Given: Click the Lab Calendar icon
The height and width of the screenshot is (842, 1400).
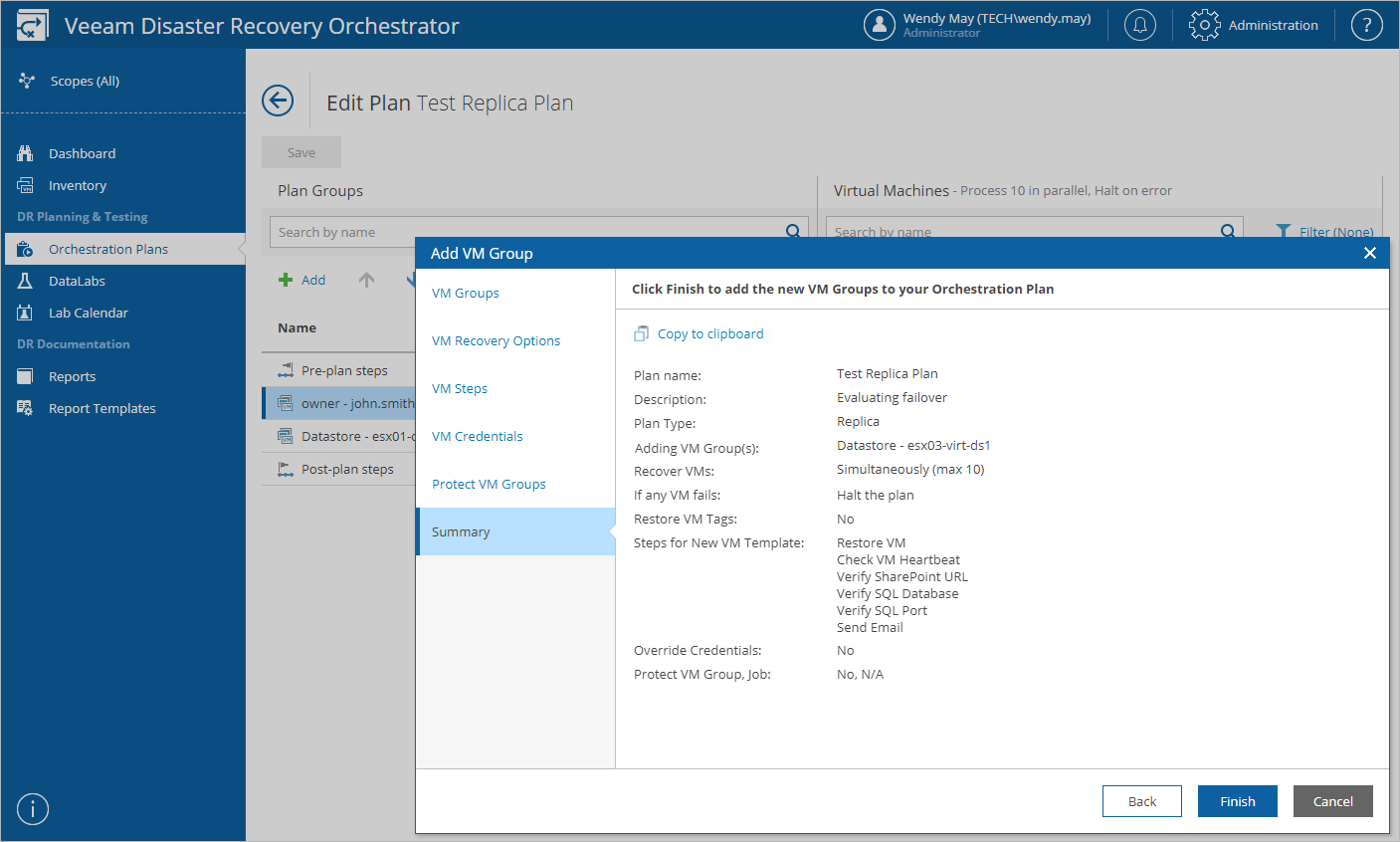Looking at the screenshot, I should coord(26,313).
